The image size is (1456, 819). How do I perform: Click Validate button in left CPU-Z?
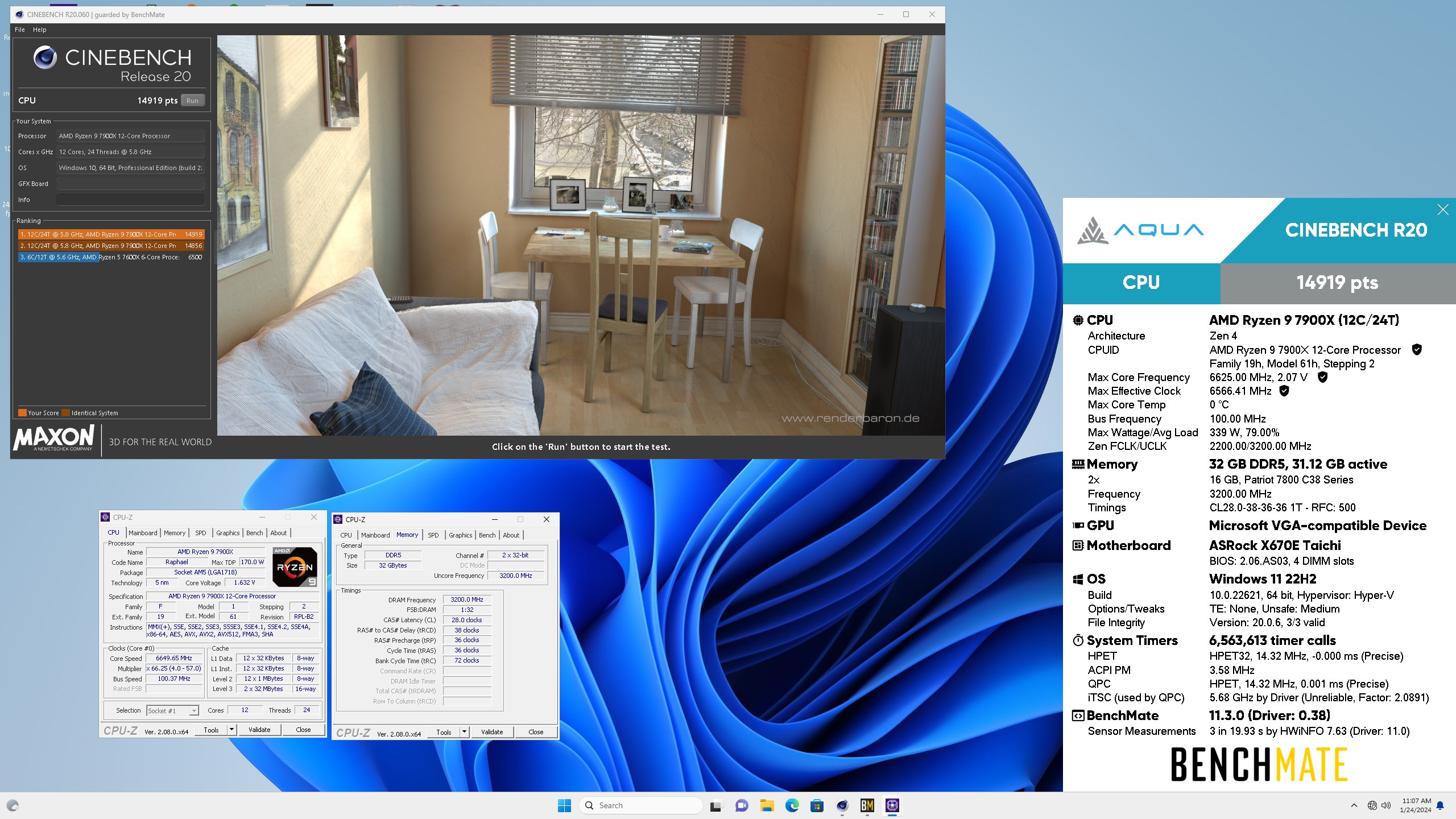pyautogui.click(x=259, y=730)
